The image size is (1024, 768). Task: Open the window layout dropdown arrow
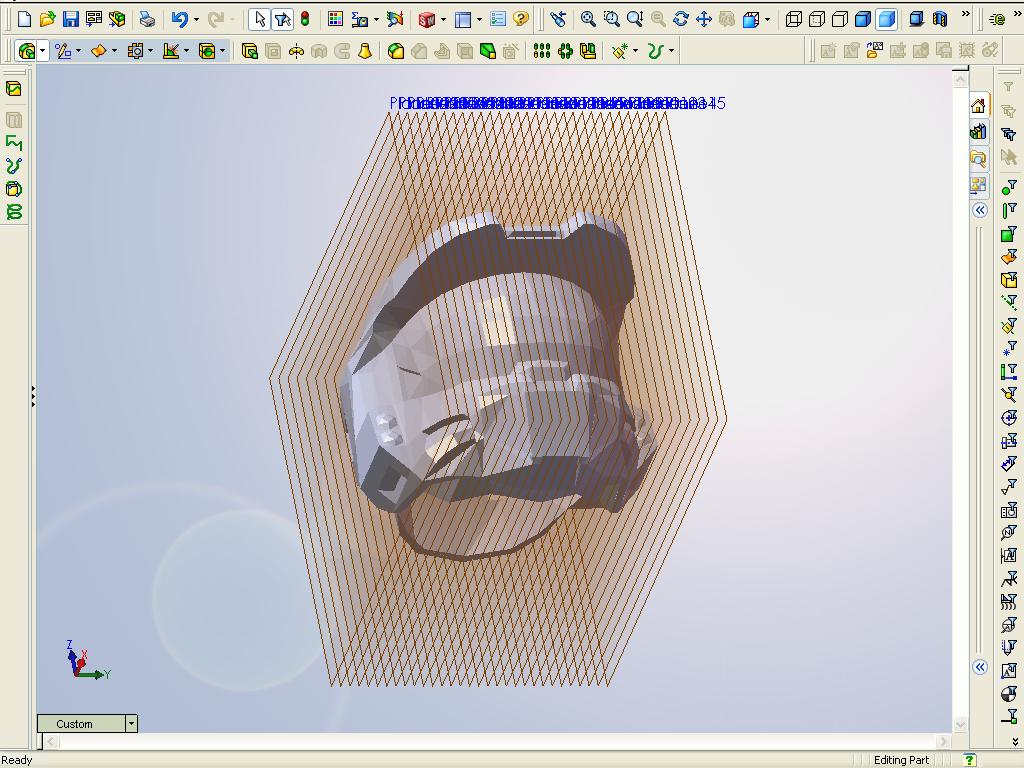479,20
